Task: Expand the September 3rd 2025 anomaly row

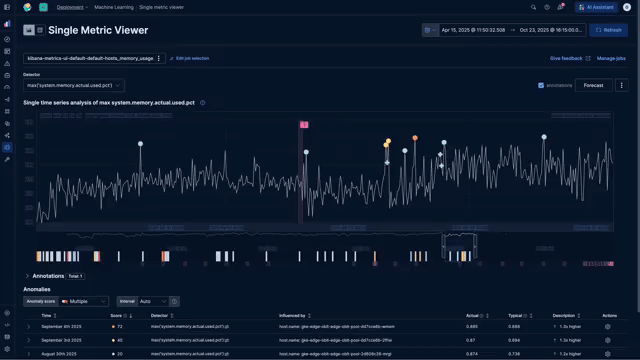Action: 29,340
